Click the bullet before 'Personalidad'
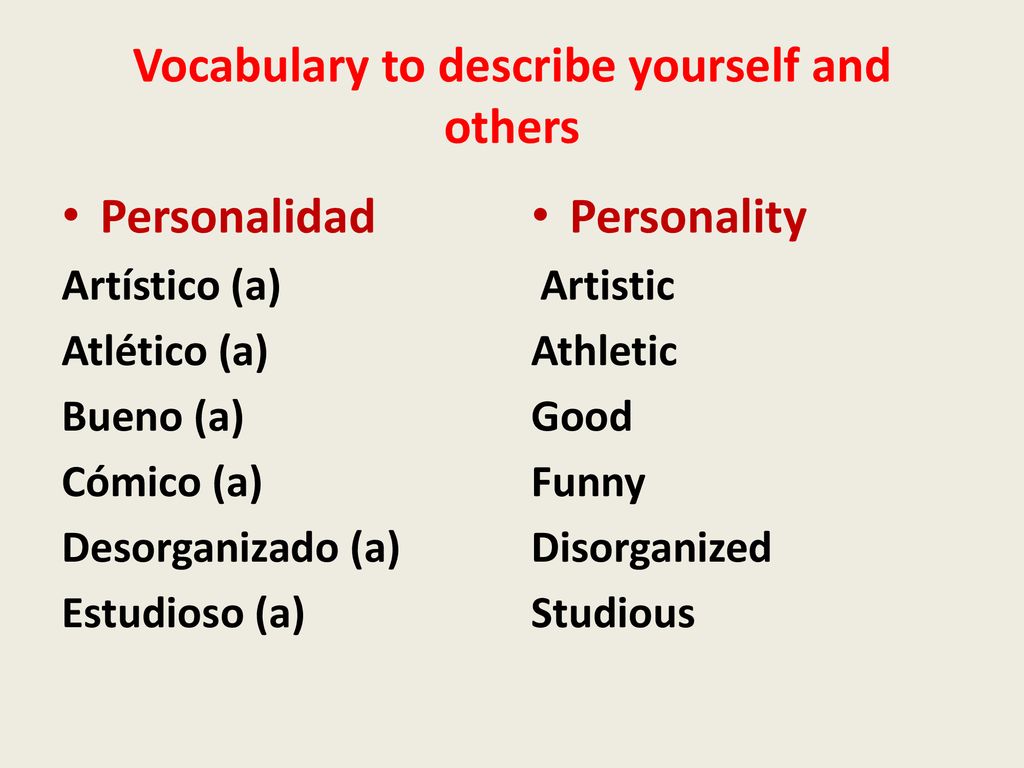The width and height of the screenshot is (1024, 768). [x=71, y=215]
